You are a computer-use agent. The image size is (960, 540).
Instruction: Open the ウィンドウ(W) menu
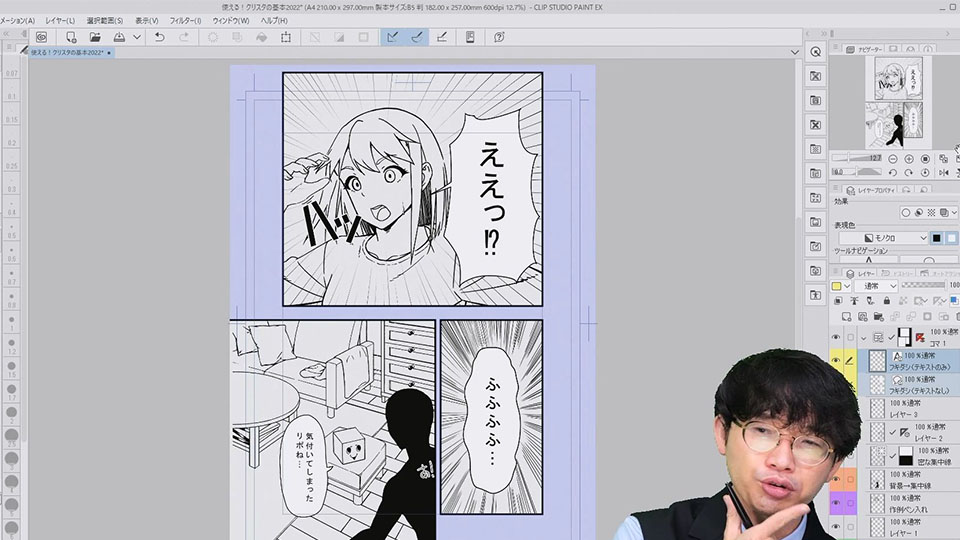tap(231, 21)
